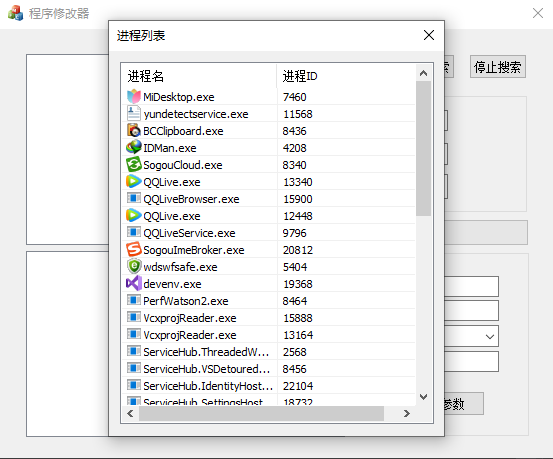Select the wdswfsafe.exe process name
Screen dimensions: 553x459
pyautogui.click(x=180, y=267)
